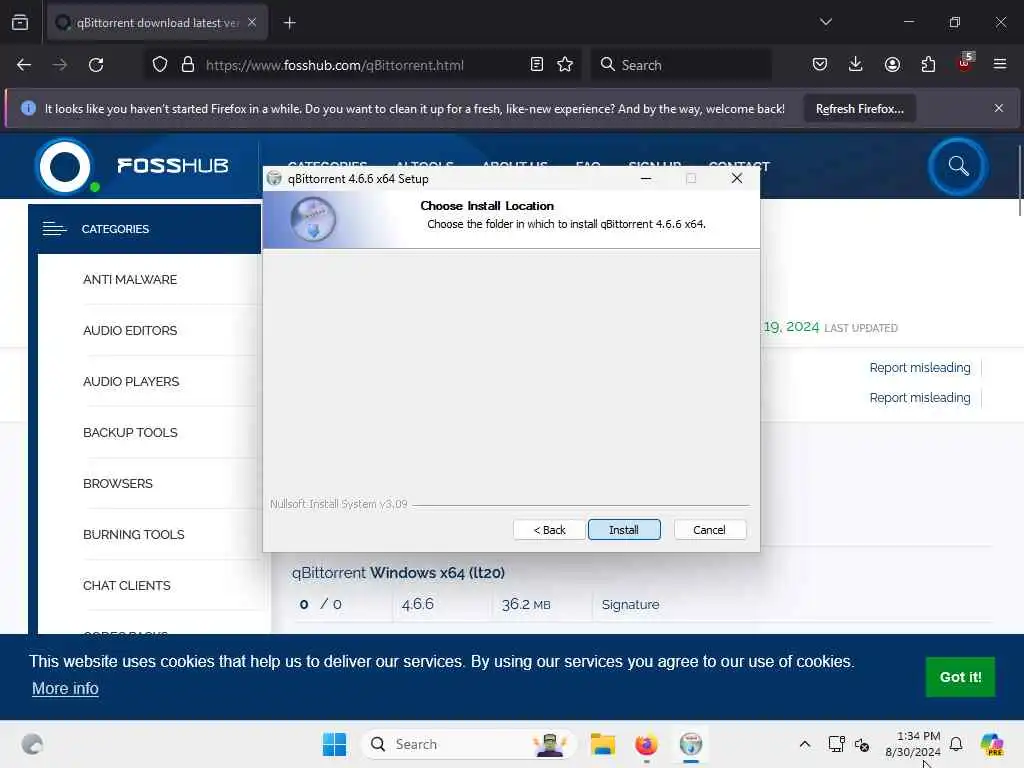Click the URL address field
The image size is (1024, 768).
(363, 65)
